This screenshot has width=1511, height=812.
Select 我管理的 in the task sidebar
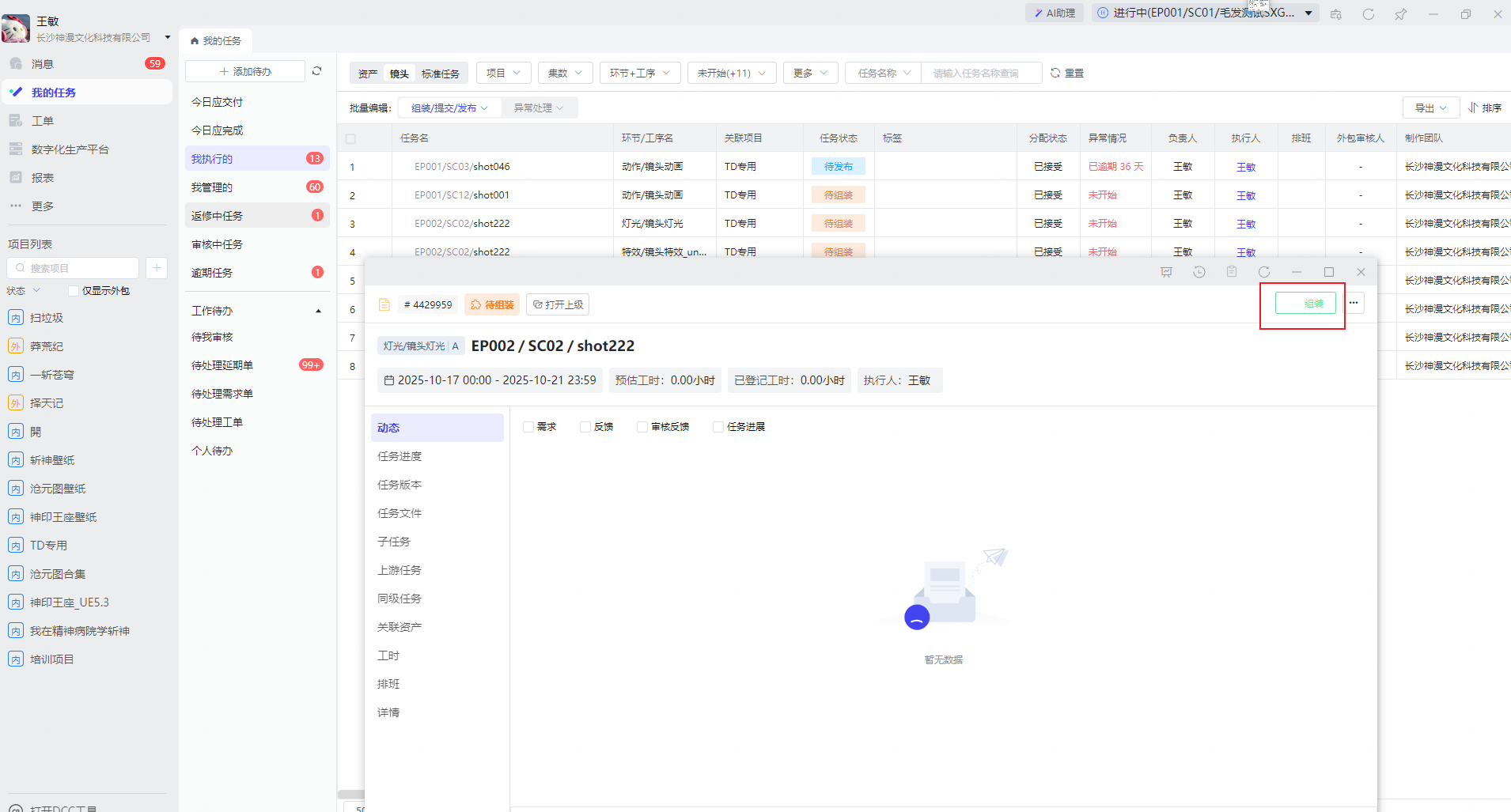point(212,187)
